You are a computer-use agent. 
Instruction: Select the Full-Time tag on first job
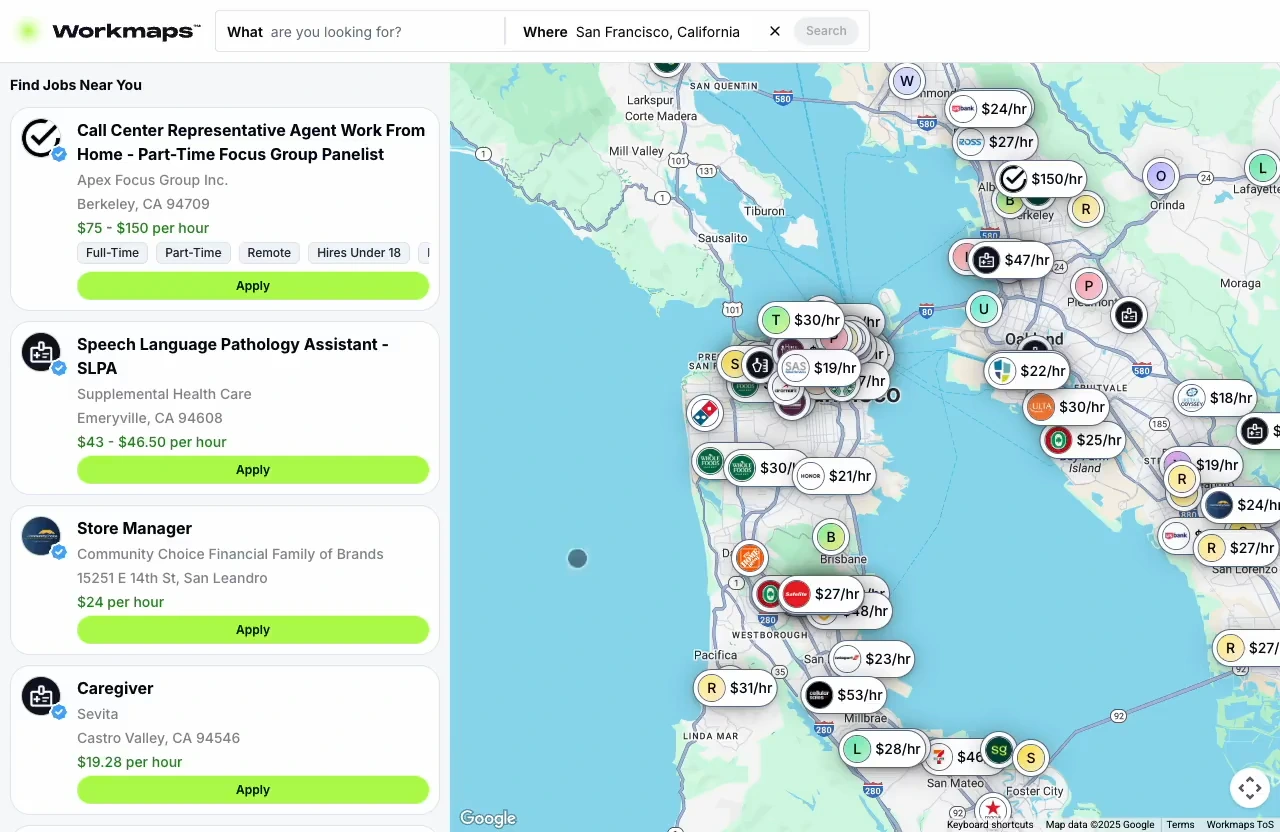point(112,253)
